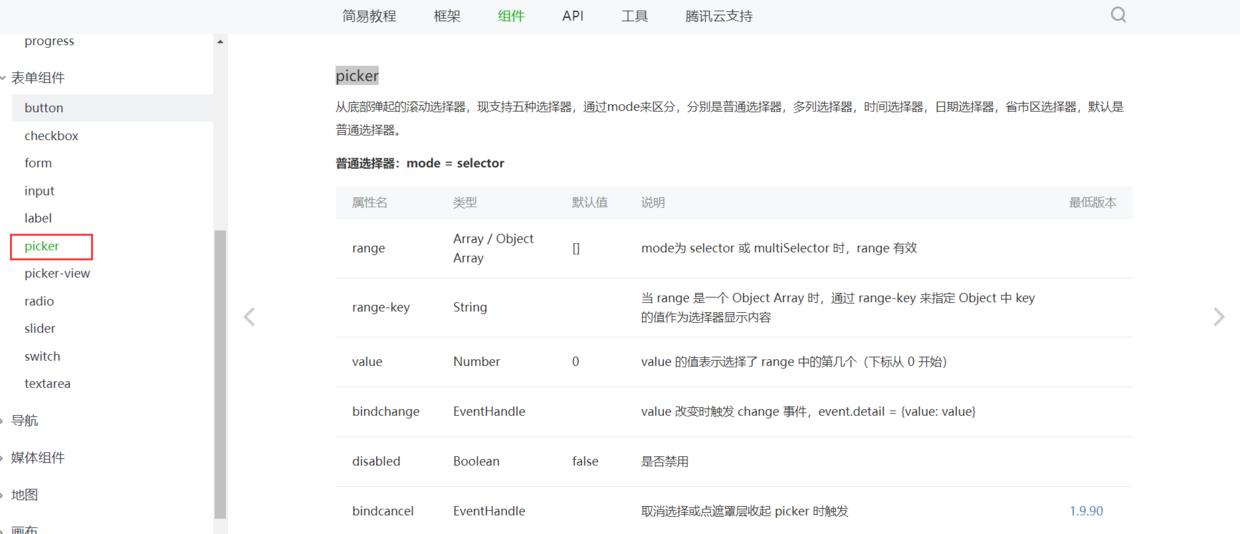Click the value attribute cell
This screenshot has width=1240, height=534.
[367, 362]
